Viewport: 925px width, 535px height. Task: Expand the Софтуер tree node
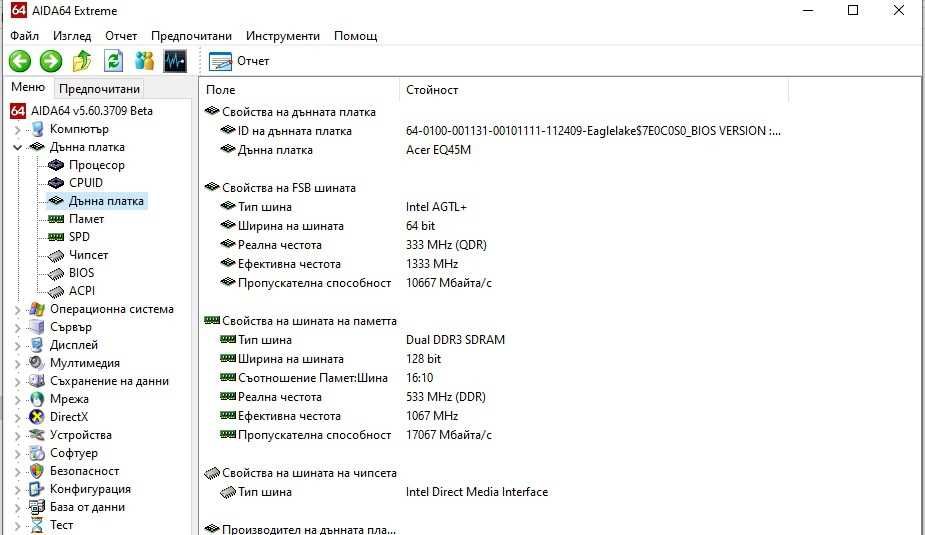click(x=17, y=453)
